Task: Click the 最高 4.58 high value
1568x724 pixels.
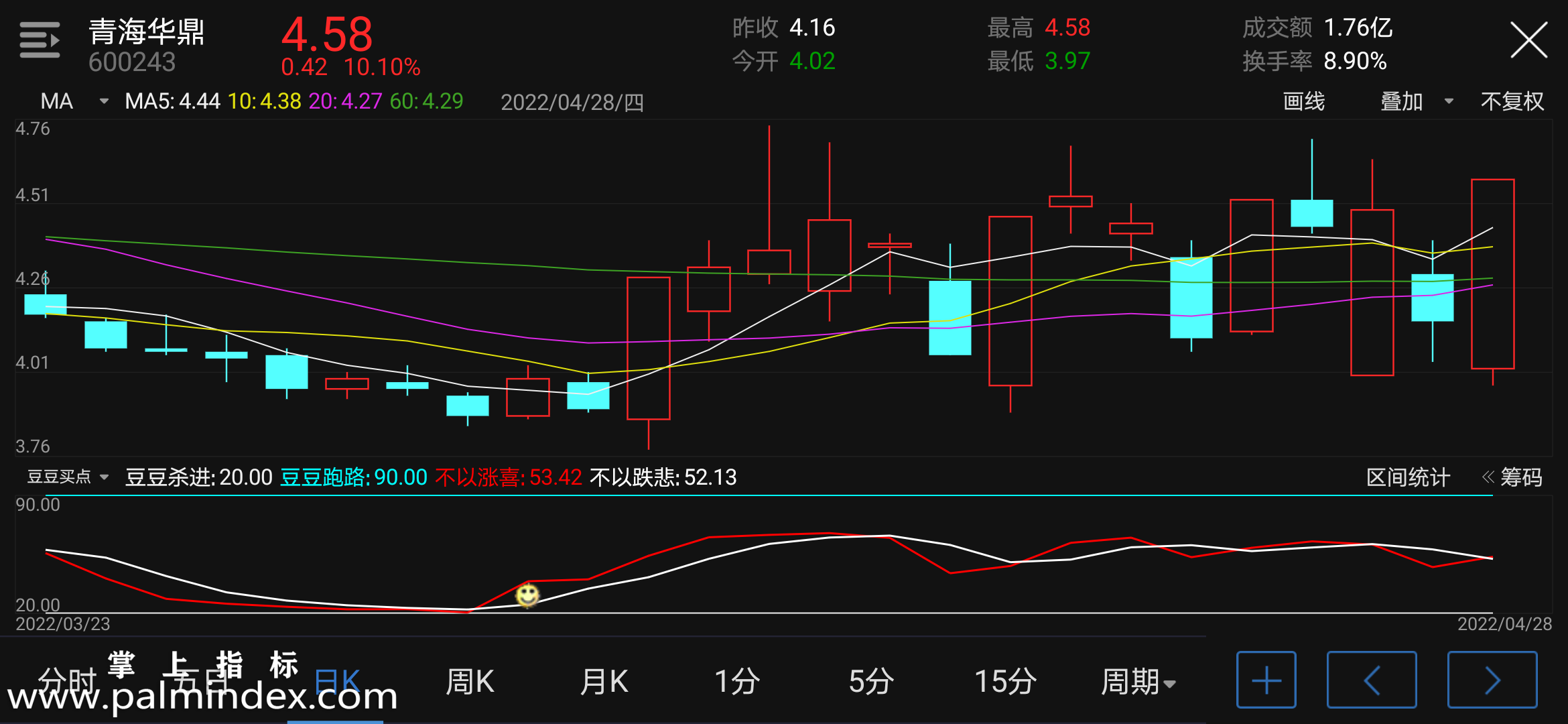Action: [1039, 28]
